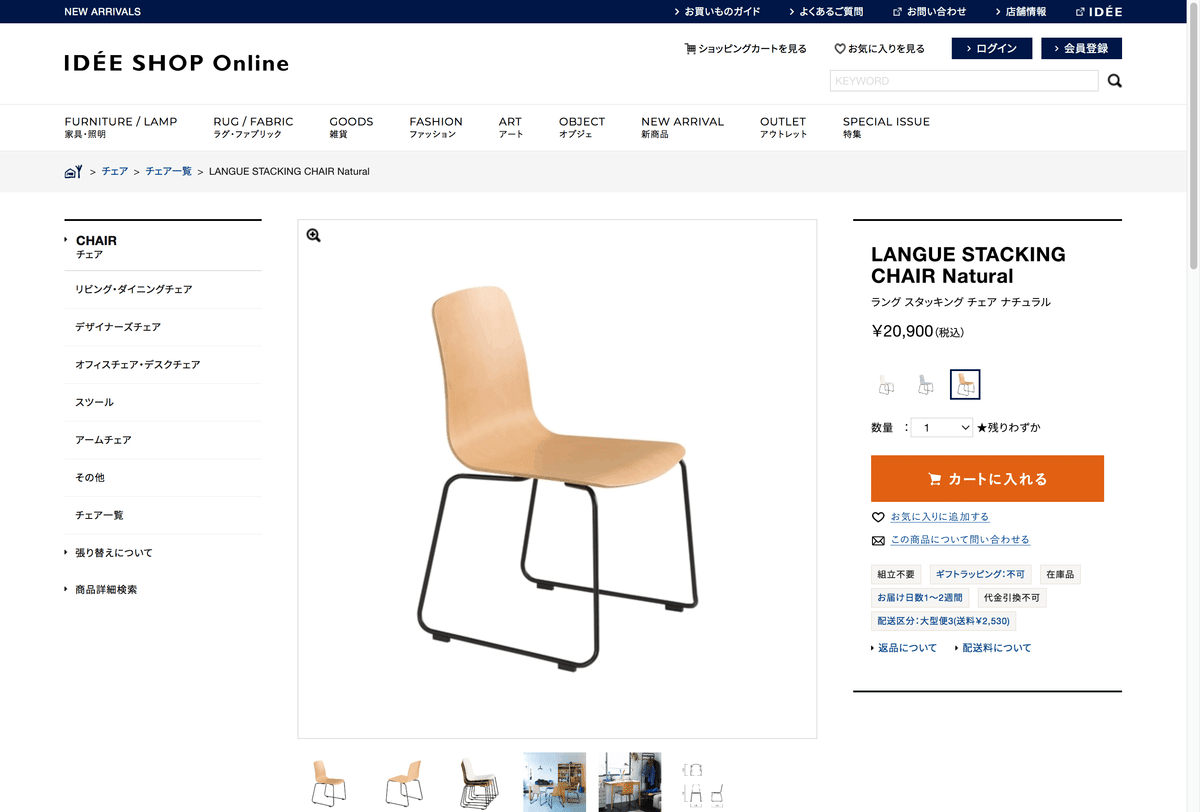
Task: Select the gray chair color variant
Action: pos(925,385)
